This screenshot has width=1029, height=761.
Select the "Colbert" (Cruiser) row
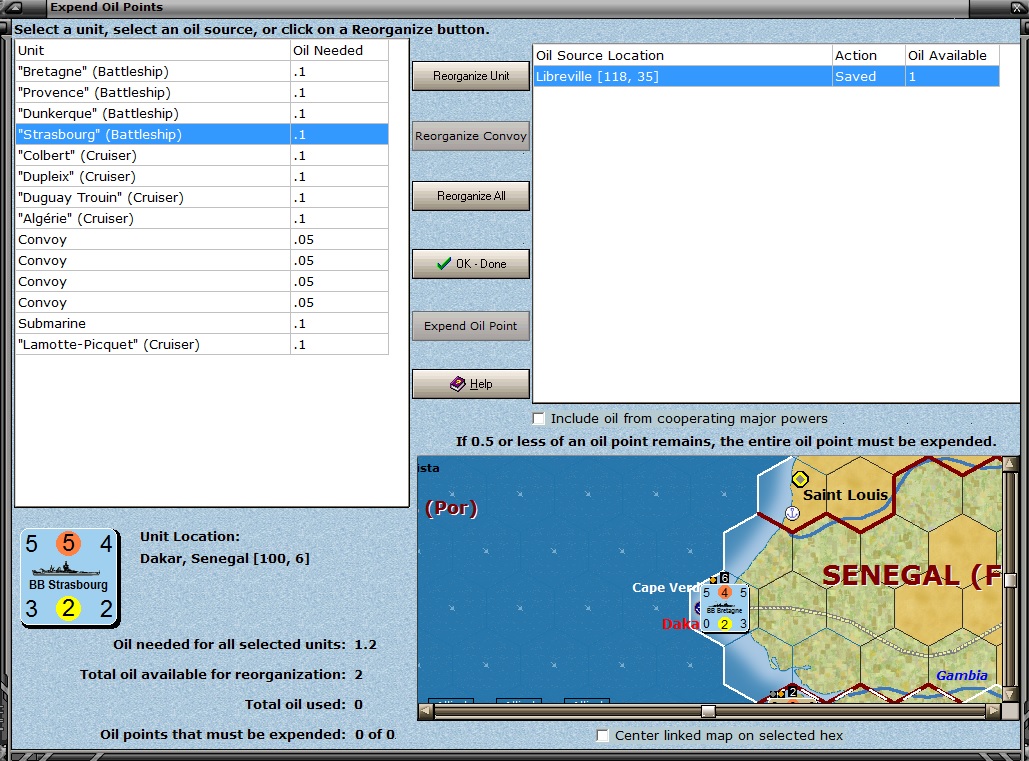tap(202, 155)
